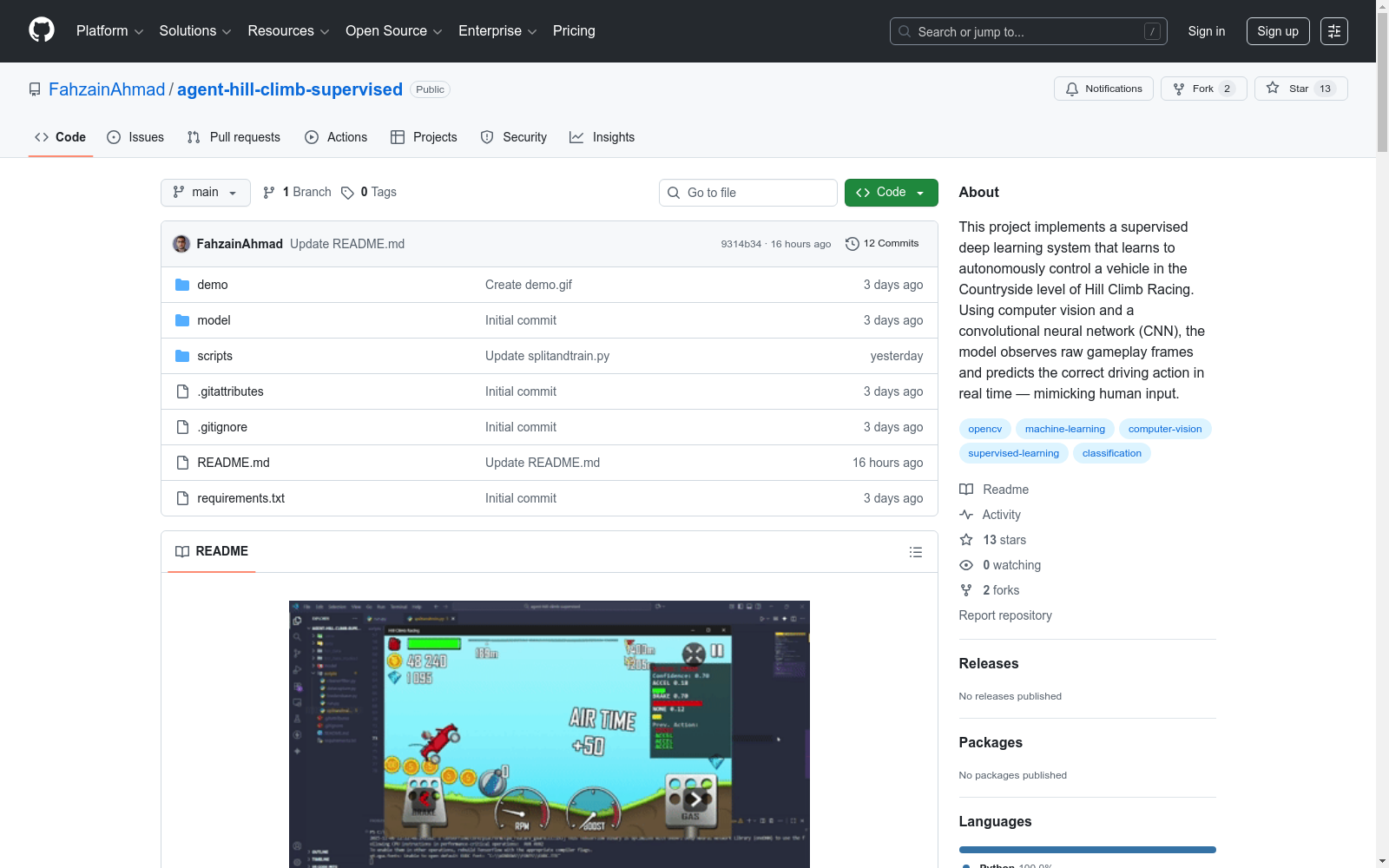This screenshot has height=868, width=1389.
Task: Open the README outline list icon
Action: click(915, 552)
